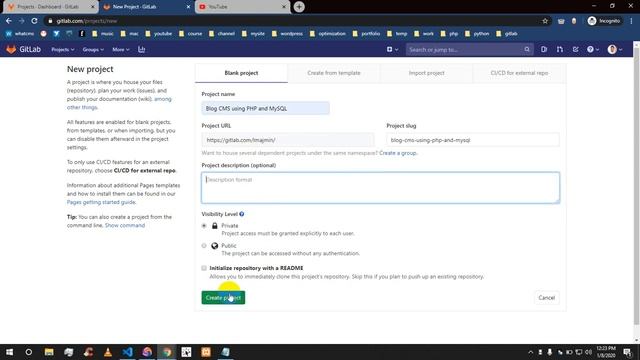Launch VLC from the taskbar

[x=108, y=352]
